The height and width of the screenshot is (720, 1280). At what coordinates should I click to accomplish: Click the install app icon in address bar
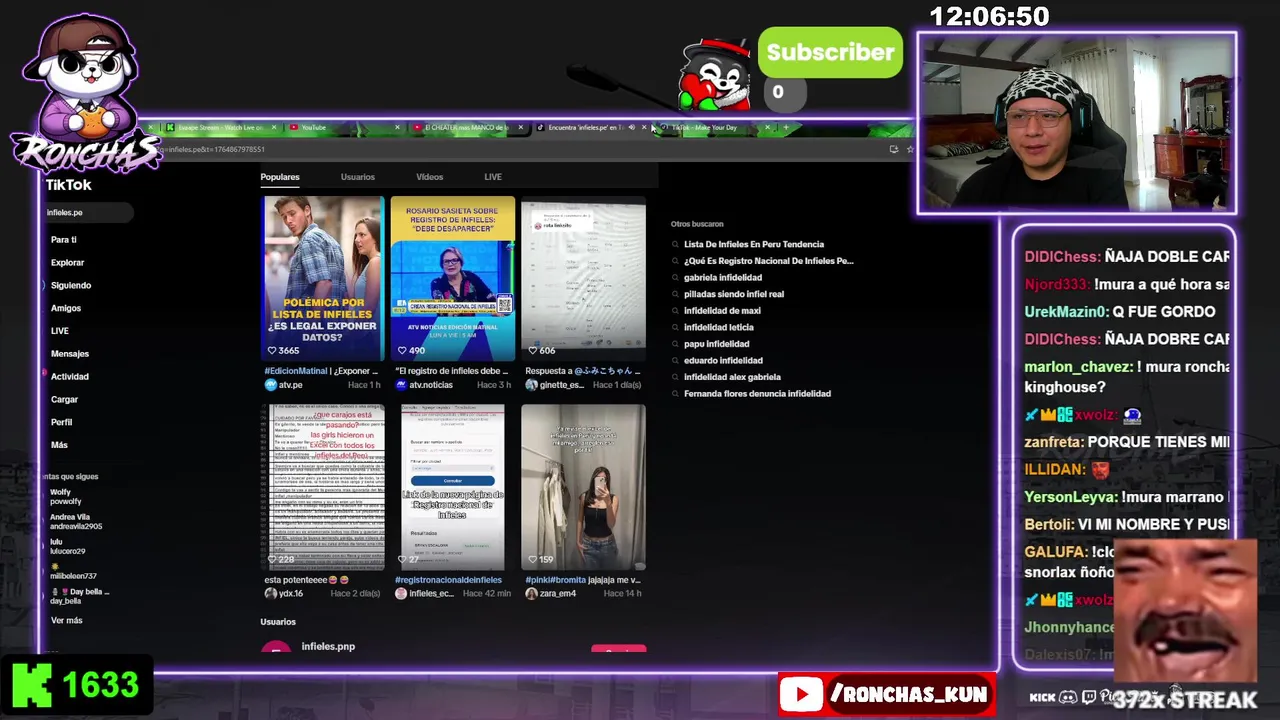coord(893,149)
